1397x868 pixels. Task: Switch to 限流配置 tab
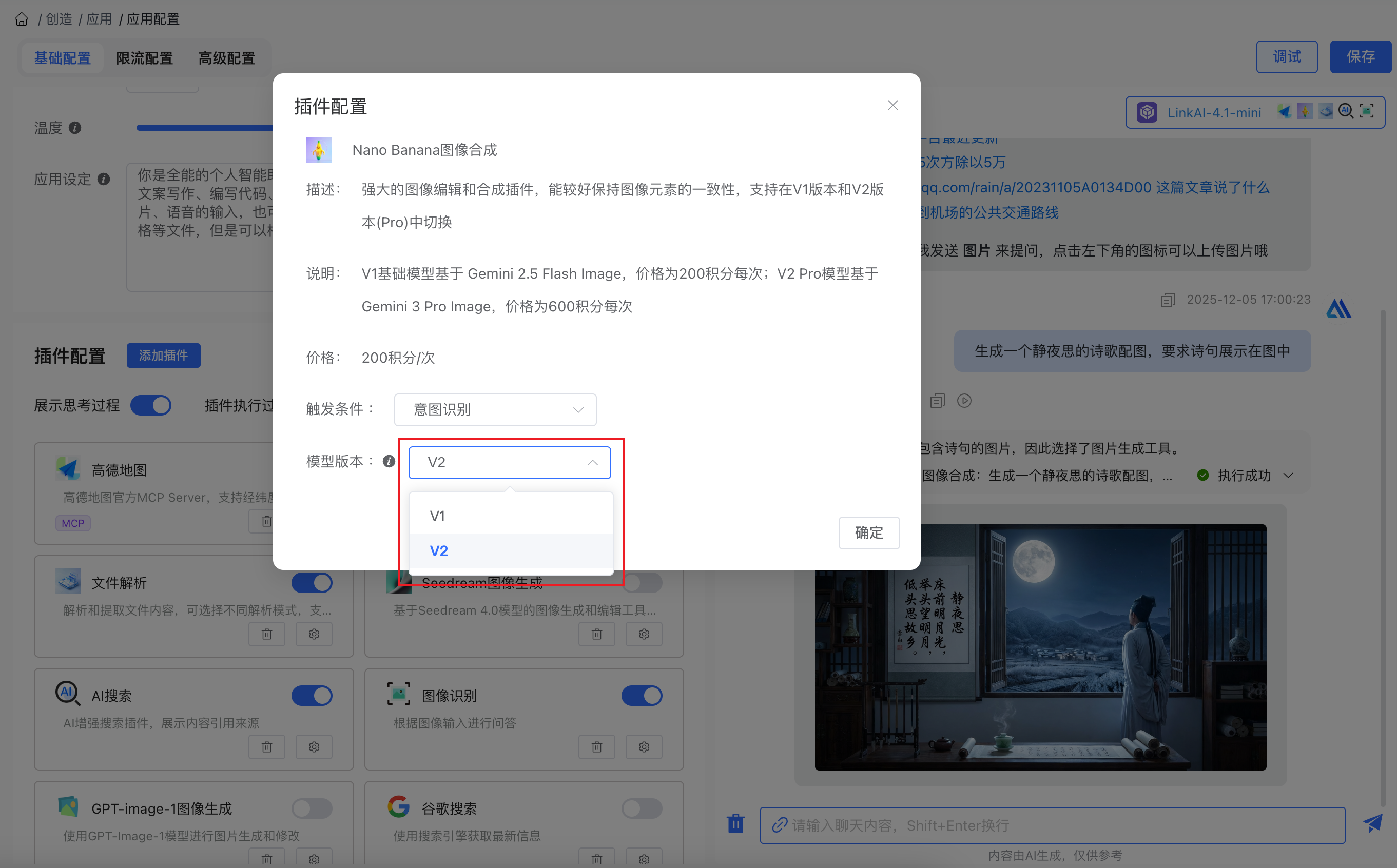(144, 58)
